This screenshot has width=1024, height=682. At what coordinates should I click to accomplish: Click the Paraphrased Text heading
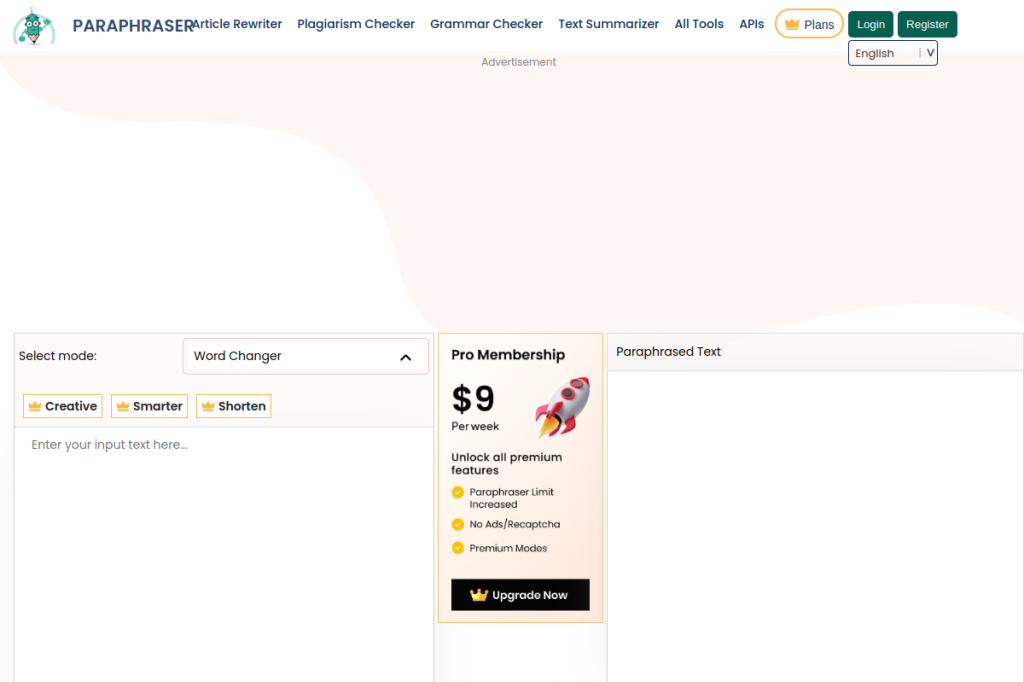tap(668, 351)
